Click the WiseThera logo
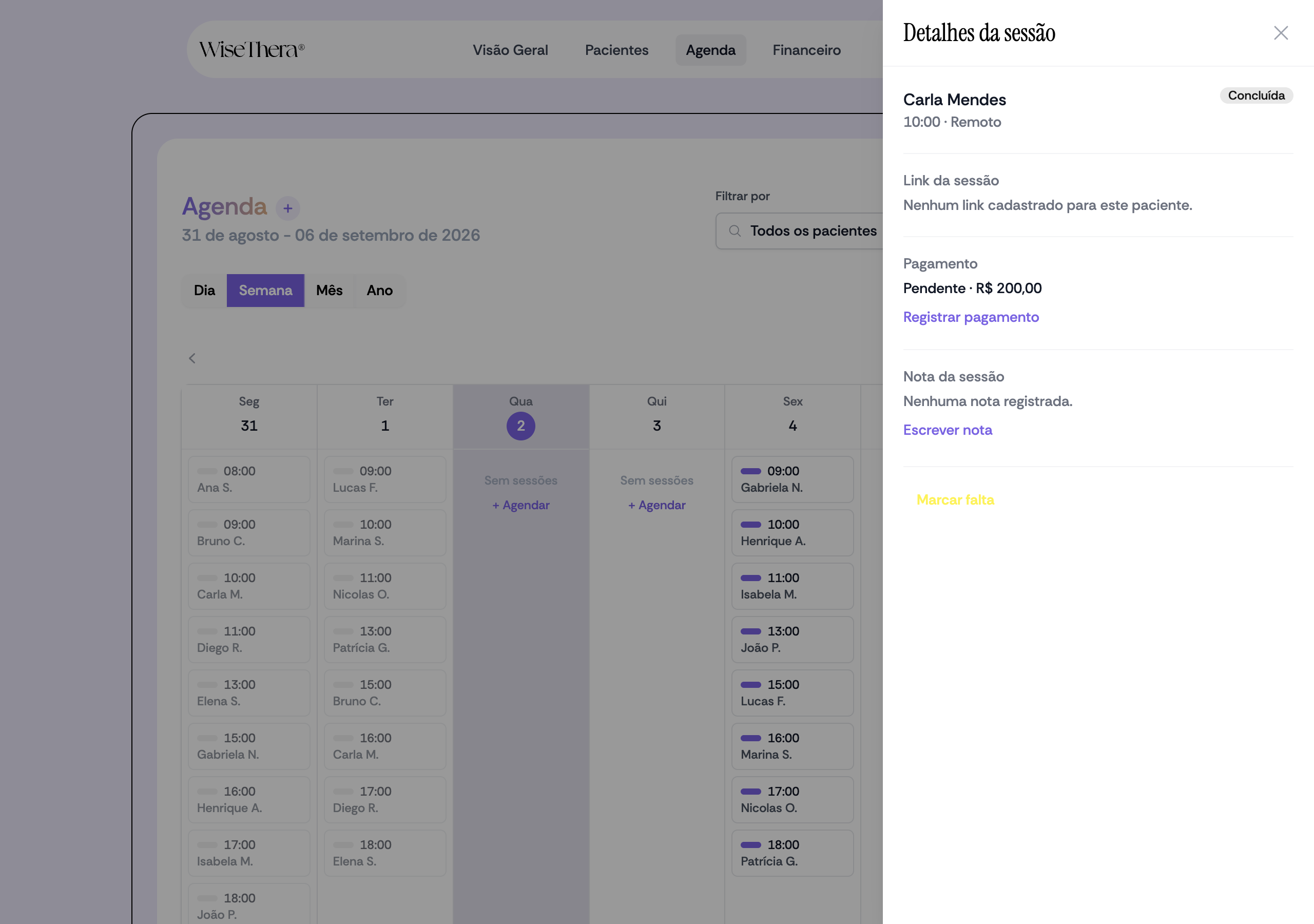1314x924 pixels. coord(252,50)
